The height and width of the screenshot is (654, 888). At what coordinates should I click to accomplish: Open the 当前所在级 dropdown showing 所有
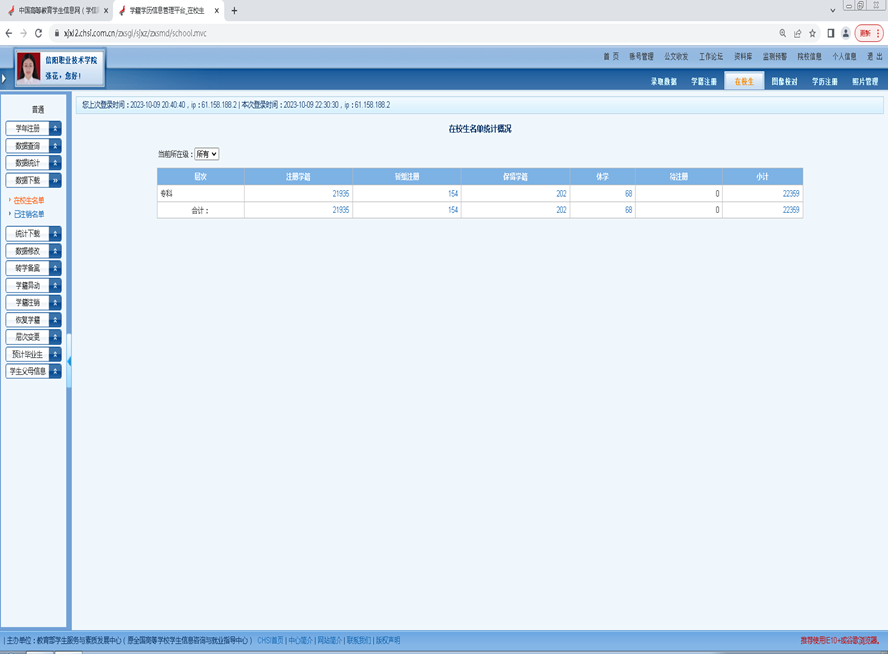(206, 154)
